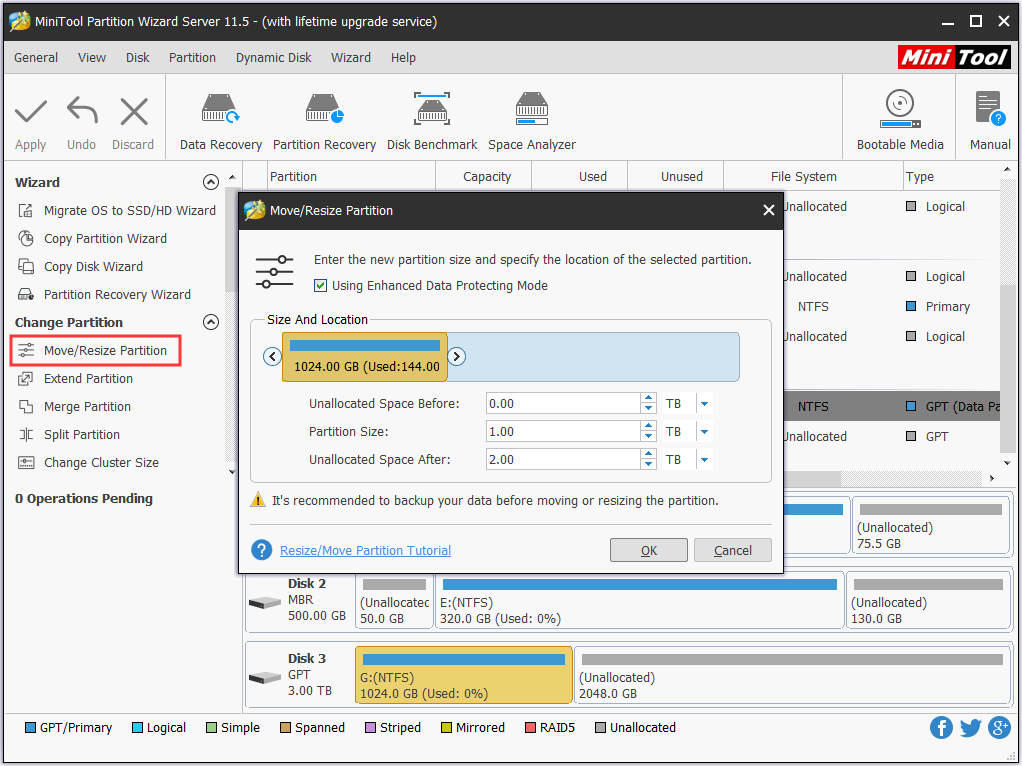Open MiniTool Google Plus icon

[999, 728]
